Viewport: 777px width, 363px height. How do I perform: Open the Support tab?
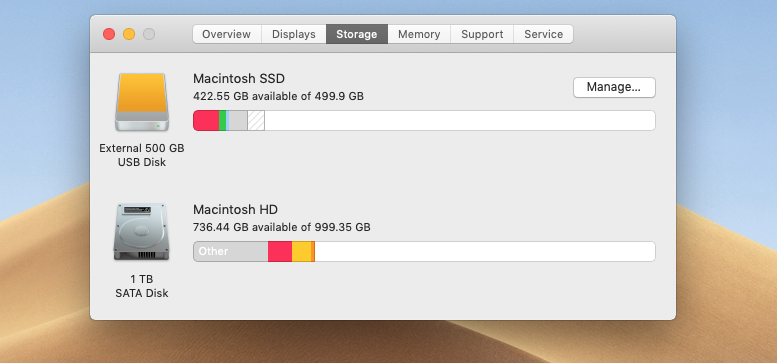tap(482, 34)
